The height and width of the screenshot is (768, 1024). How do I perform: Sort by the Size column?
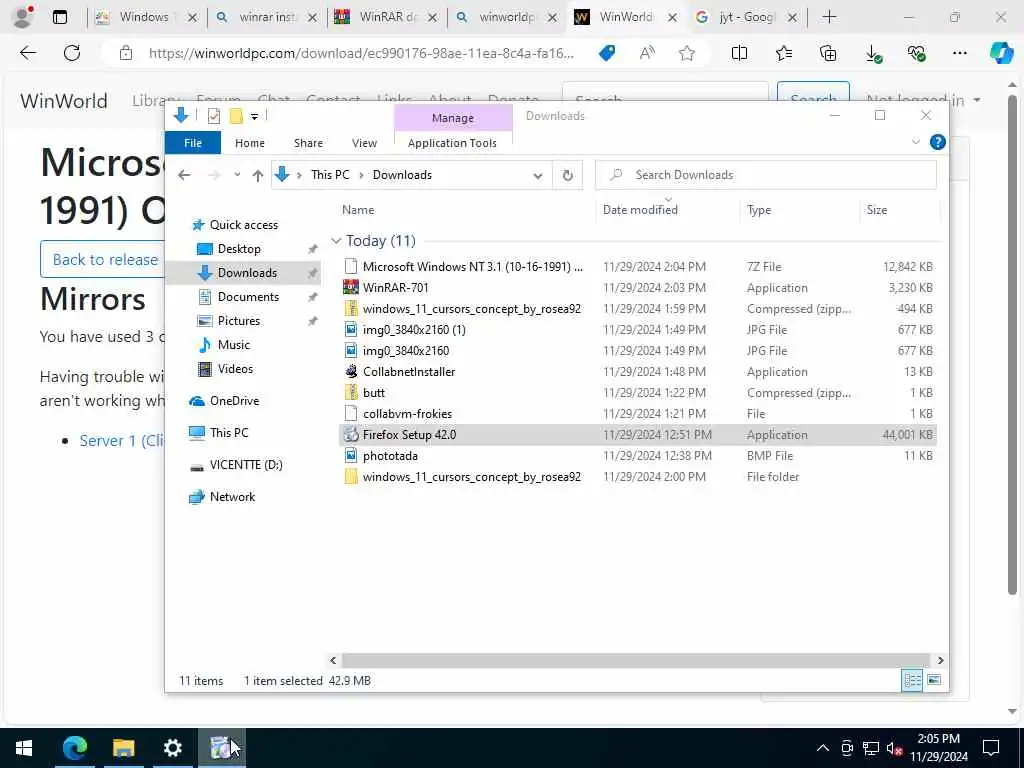coord(876,210)
